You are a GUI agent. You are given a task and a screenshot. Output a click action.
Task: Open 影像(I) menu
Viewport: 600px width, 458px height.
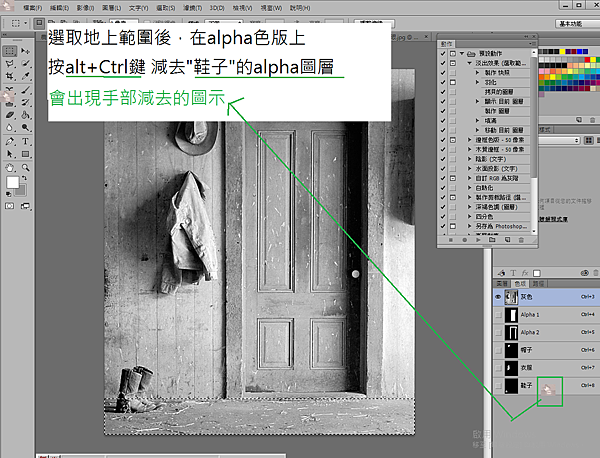point(85,8)
